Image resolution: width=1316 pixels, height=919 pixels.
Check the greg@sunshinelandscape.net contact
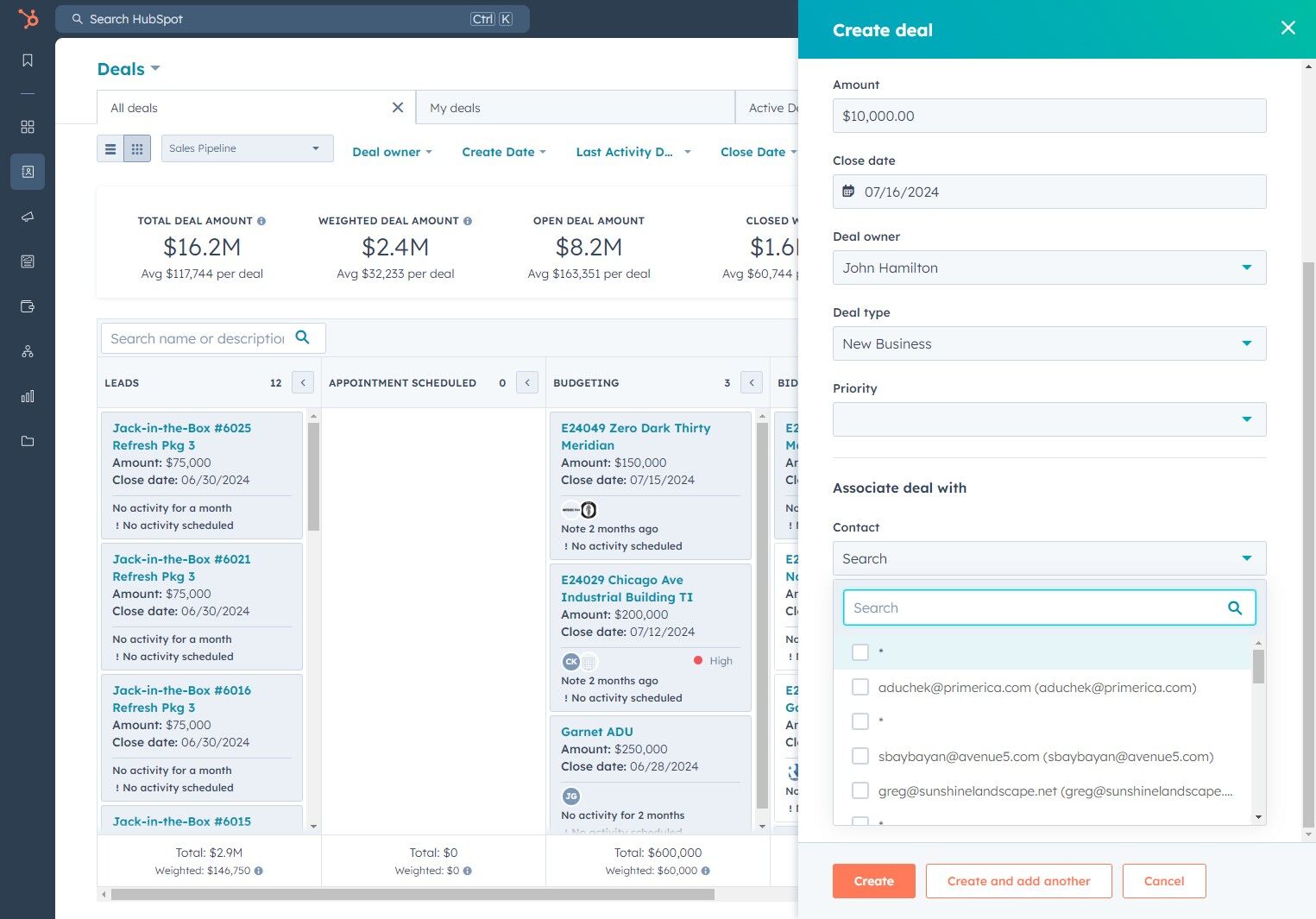[860, 790]
